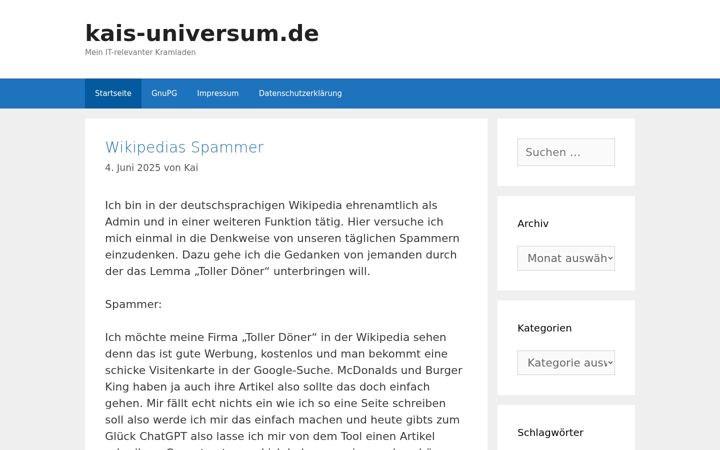Open the Impressum page
This screenshot has height=450, width=720.
click(218, 93)
